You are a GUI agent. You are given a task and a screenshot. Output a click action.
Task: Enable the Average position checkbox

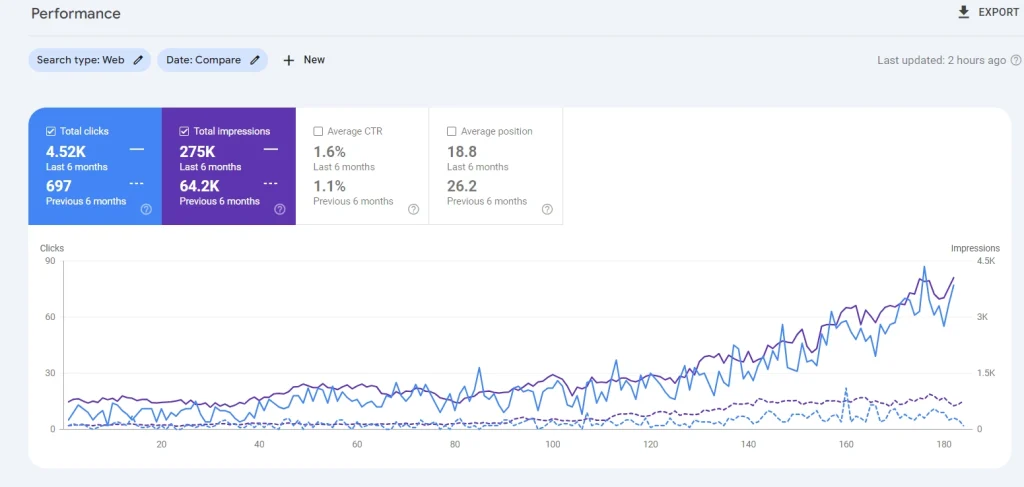(451, 131)
